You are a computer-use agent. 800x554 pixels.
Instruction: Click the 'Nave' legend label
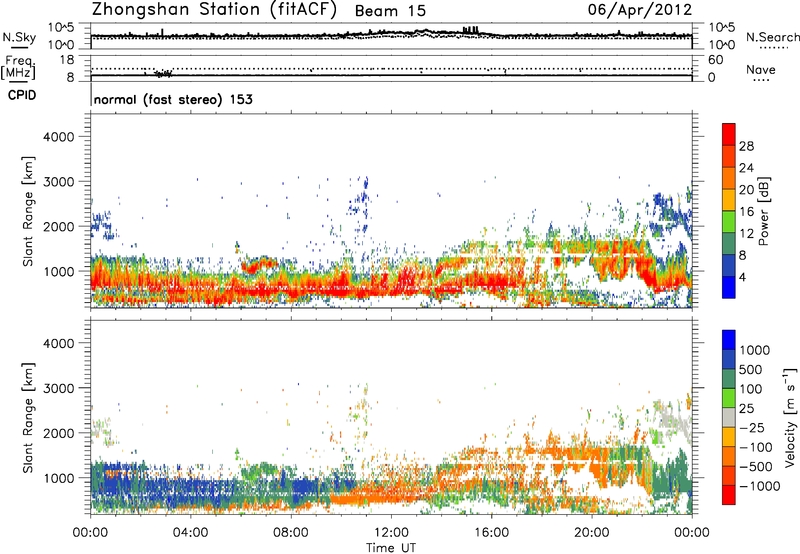click(761, 70)
